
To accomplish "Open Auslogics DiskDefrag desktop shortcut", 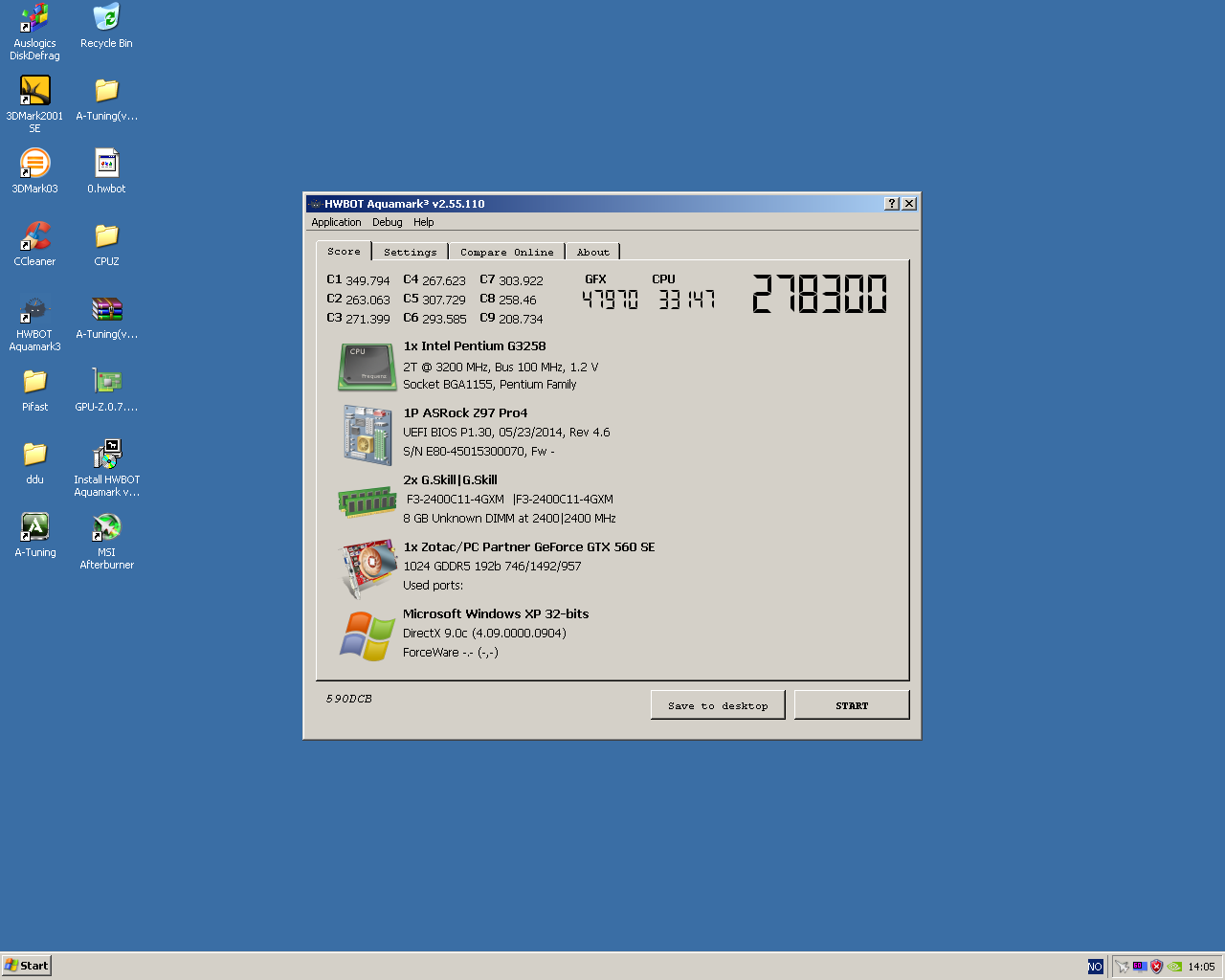I will coord(34,32).
